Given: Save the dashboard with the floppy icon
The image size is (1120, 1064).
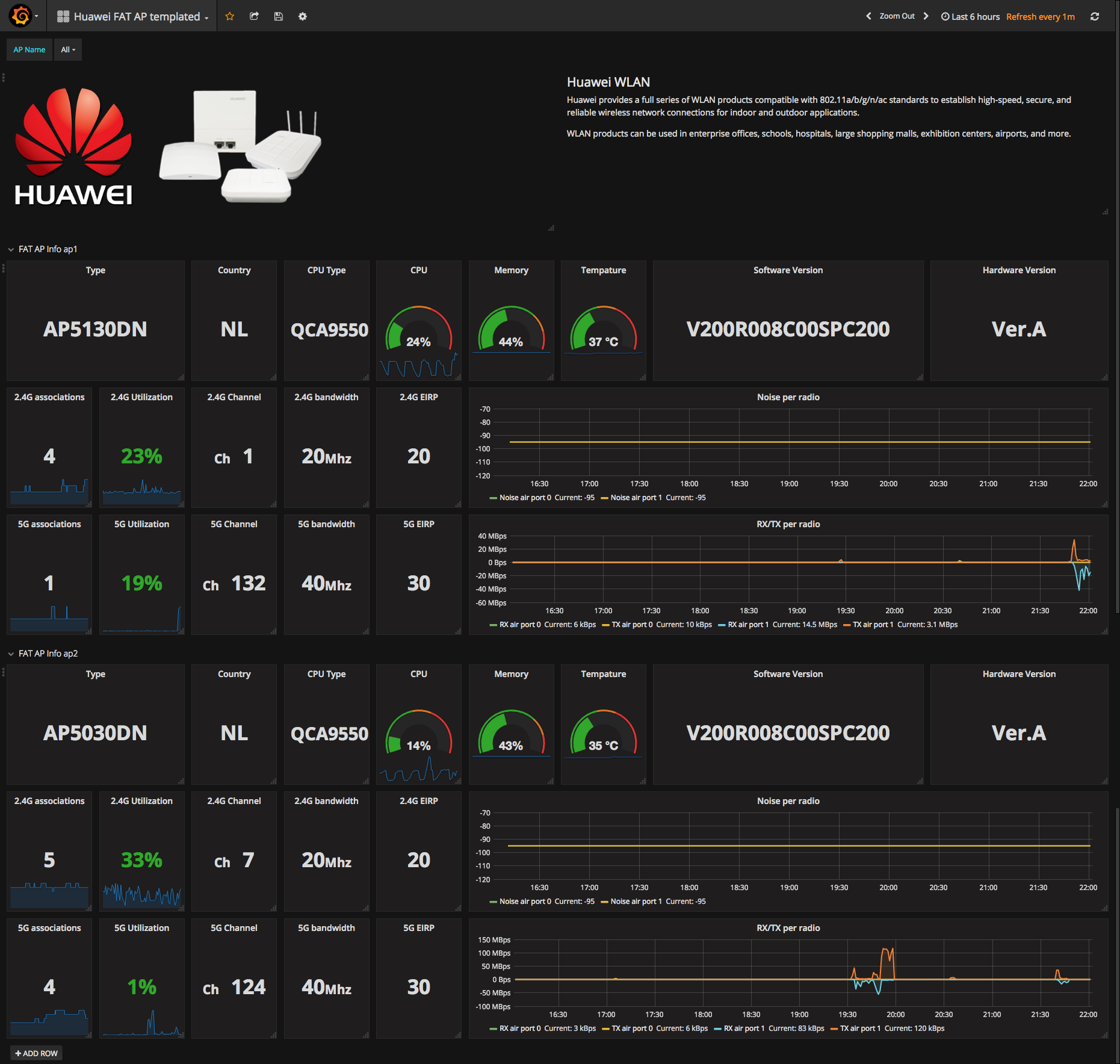Looking at the screenshot, I should (x=278, y=16).
